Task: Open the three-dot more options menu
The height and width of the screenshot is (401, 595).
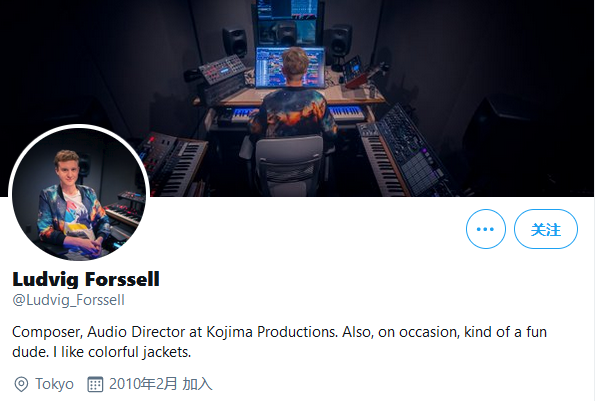Action: tap(486, 229)
